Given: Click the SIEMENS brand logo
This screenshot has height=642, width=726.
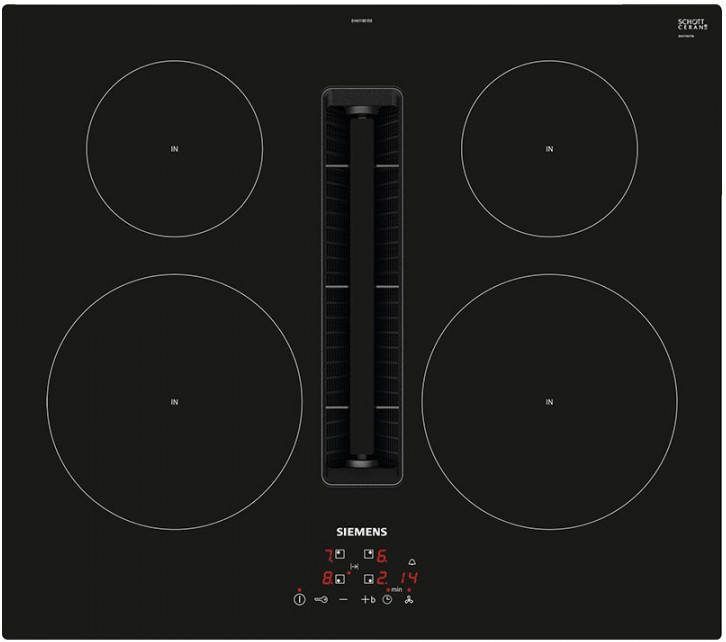Looking at the screenshot, I should [x=362, y=531].
